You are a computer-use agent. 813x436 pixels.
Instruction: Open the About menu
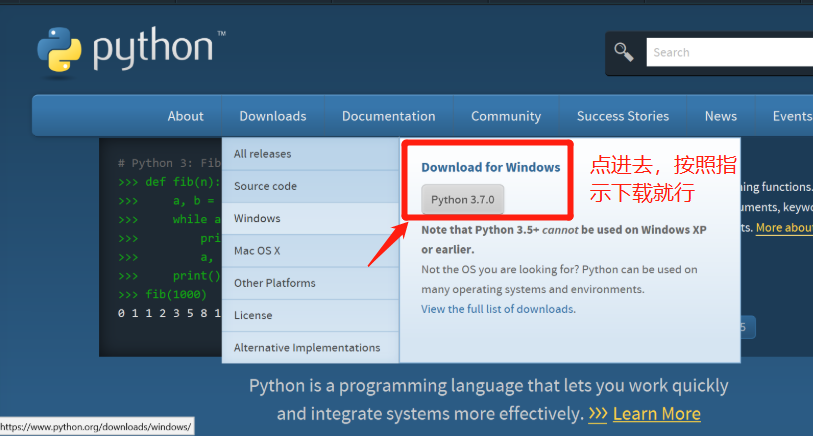click(185, 116)
